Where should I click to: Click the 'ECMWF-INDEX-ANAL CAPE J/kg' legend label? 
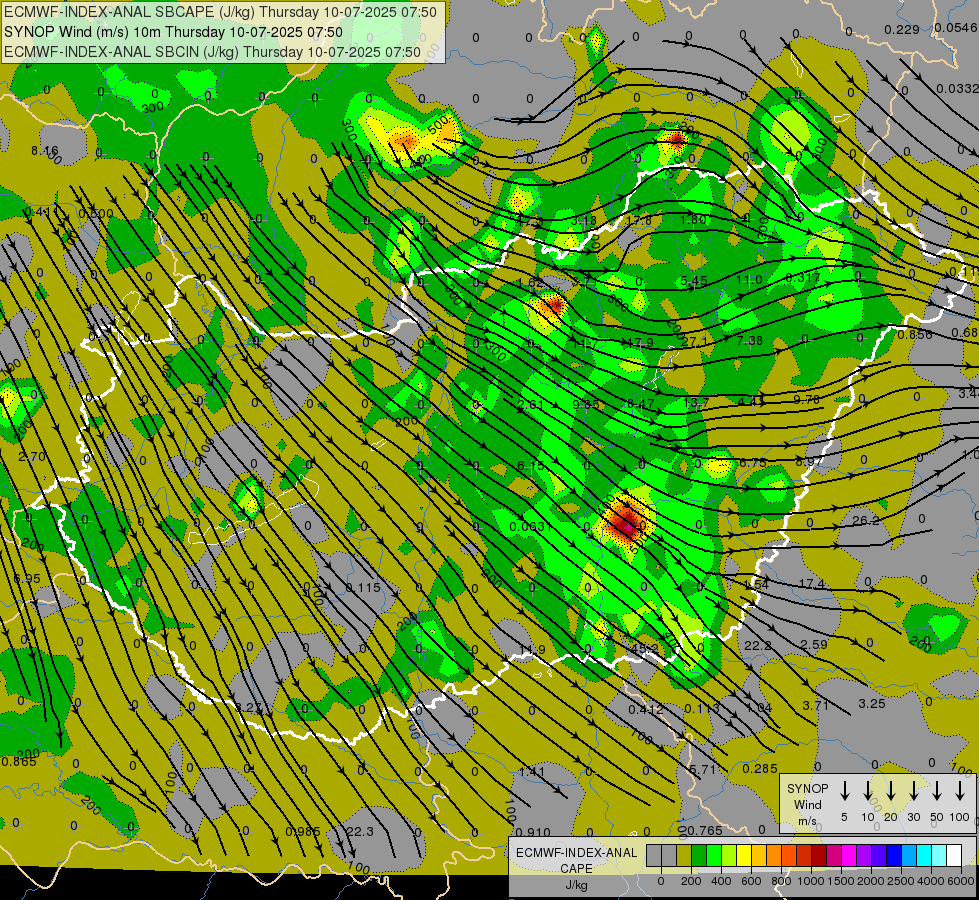(x=576, y=868)
